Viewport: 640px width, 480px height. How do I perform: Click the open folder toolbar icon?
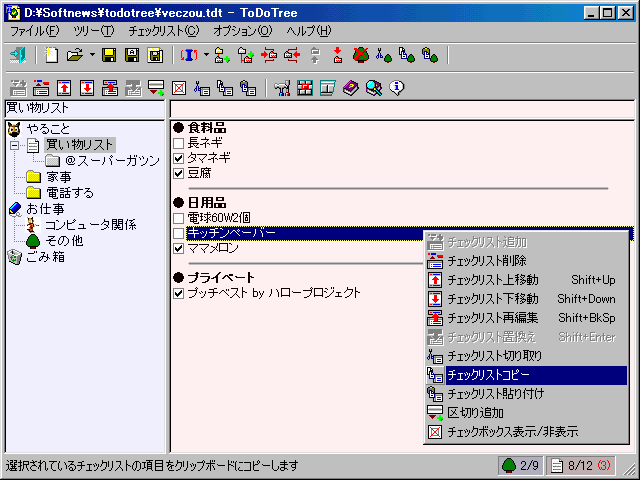click(x=75, y=55)
